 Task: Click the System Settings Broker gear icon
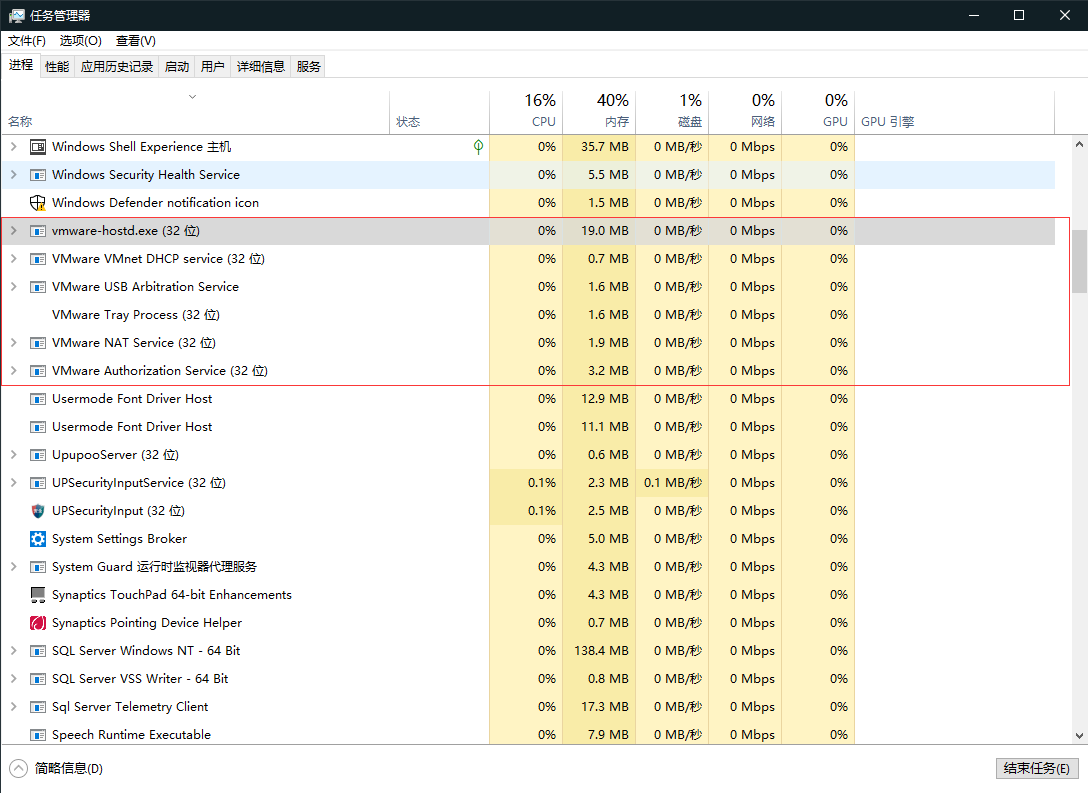click(36, 538)
